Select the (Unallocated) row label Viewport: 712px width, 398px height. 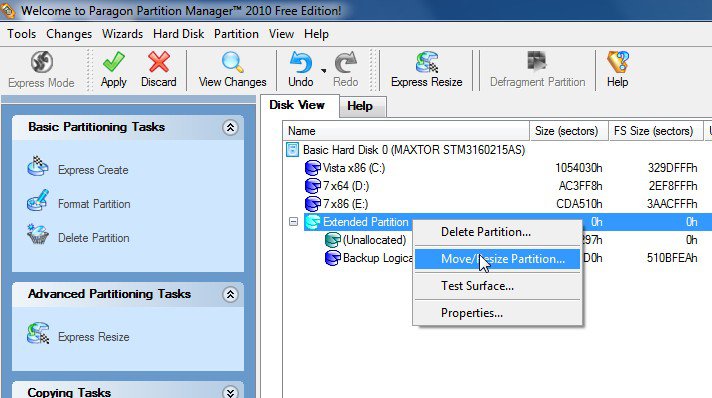(x=375, y=240)
